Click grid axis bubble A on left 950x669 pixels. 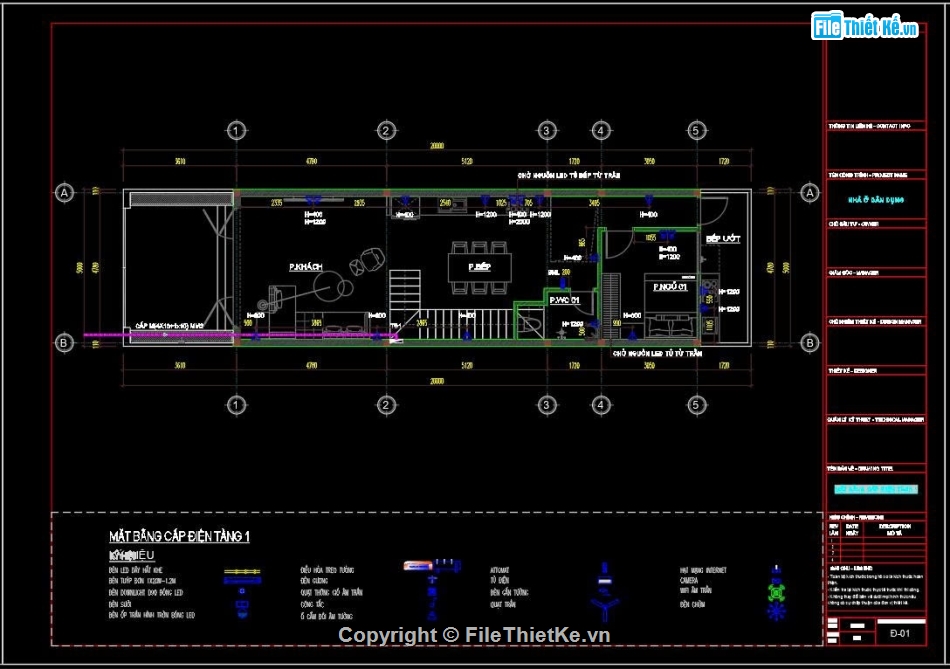[x=65, y=194]
